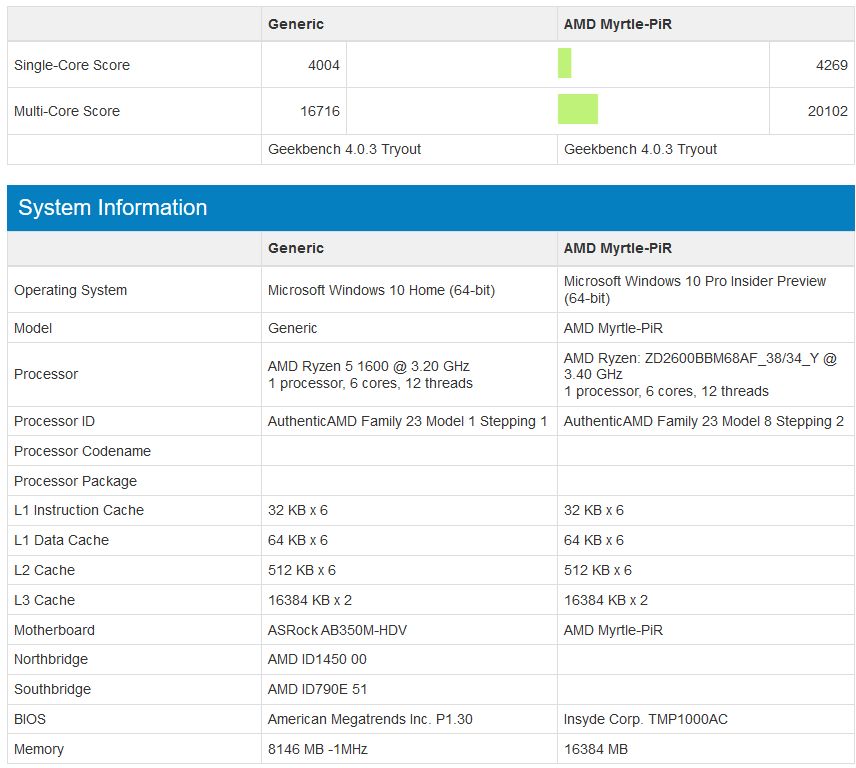Click the AMD ID1450 00 northbridge value
This screenshot has width=856, height=768.
click(x=317, y=659)
